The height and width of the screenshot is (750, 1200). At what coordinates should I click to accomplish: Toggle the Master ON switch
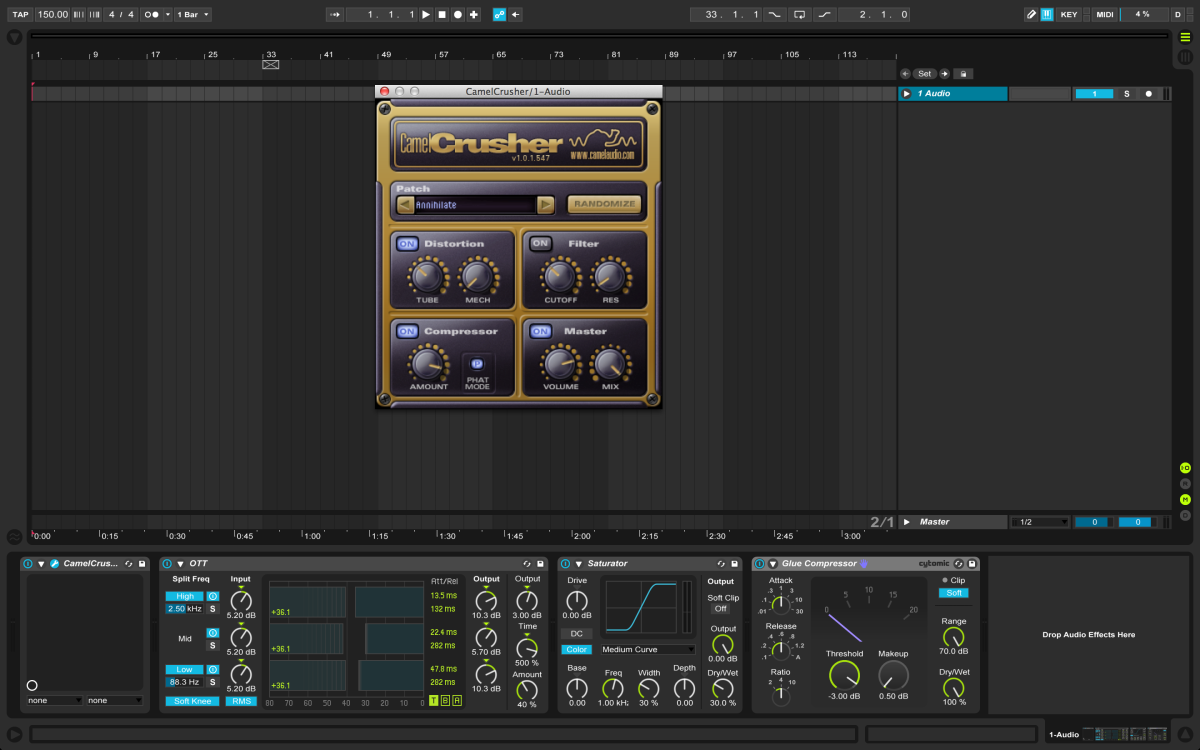coord(541,332)
